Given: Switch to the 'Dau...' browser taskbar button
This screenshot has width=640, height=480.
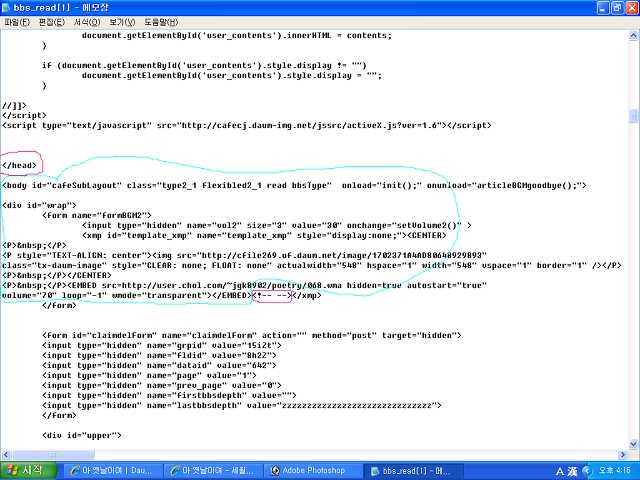Looking at the screenshot, I should [x=112, y=471].
